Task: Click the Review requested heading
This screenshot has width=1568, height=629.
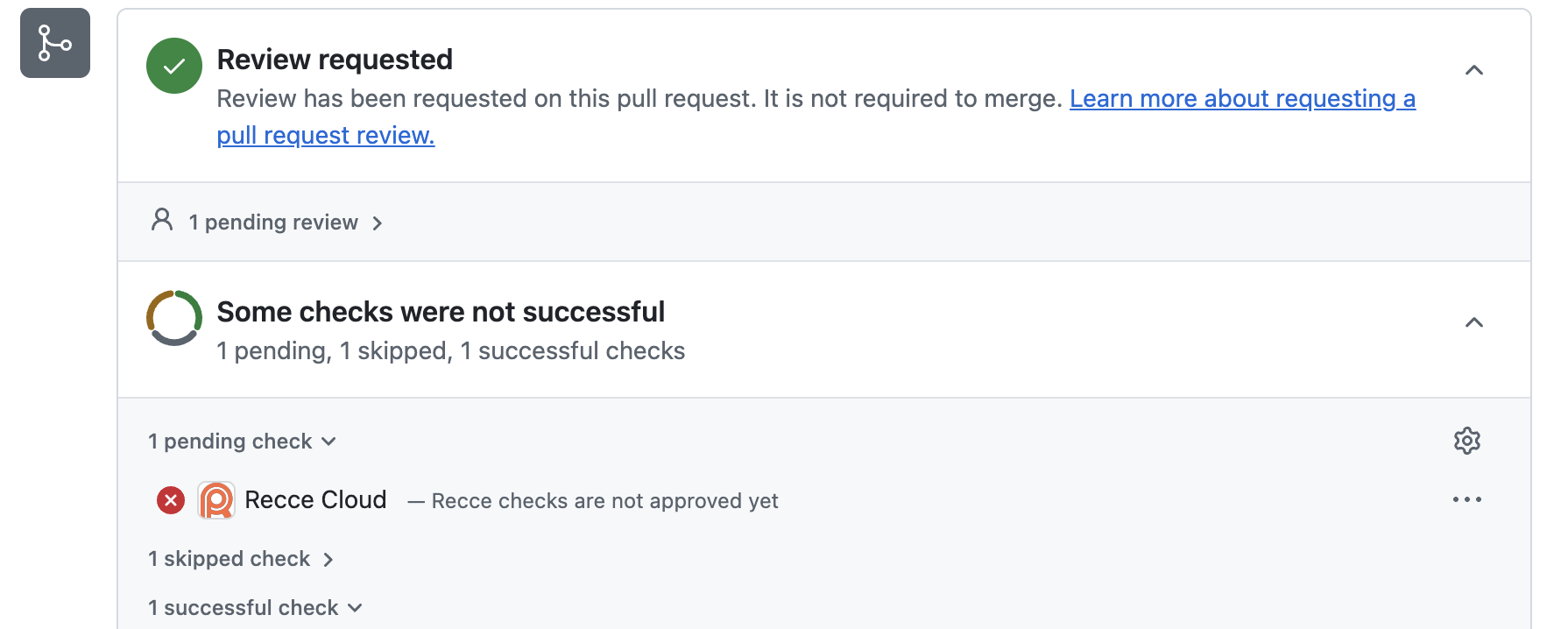Action: click(x=335, y=60)
